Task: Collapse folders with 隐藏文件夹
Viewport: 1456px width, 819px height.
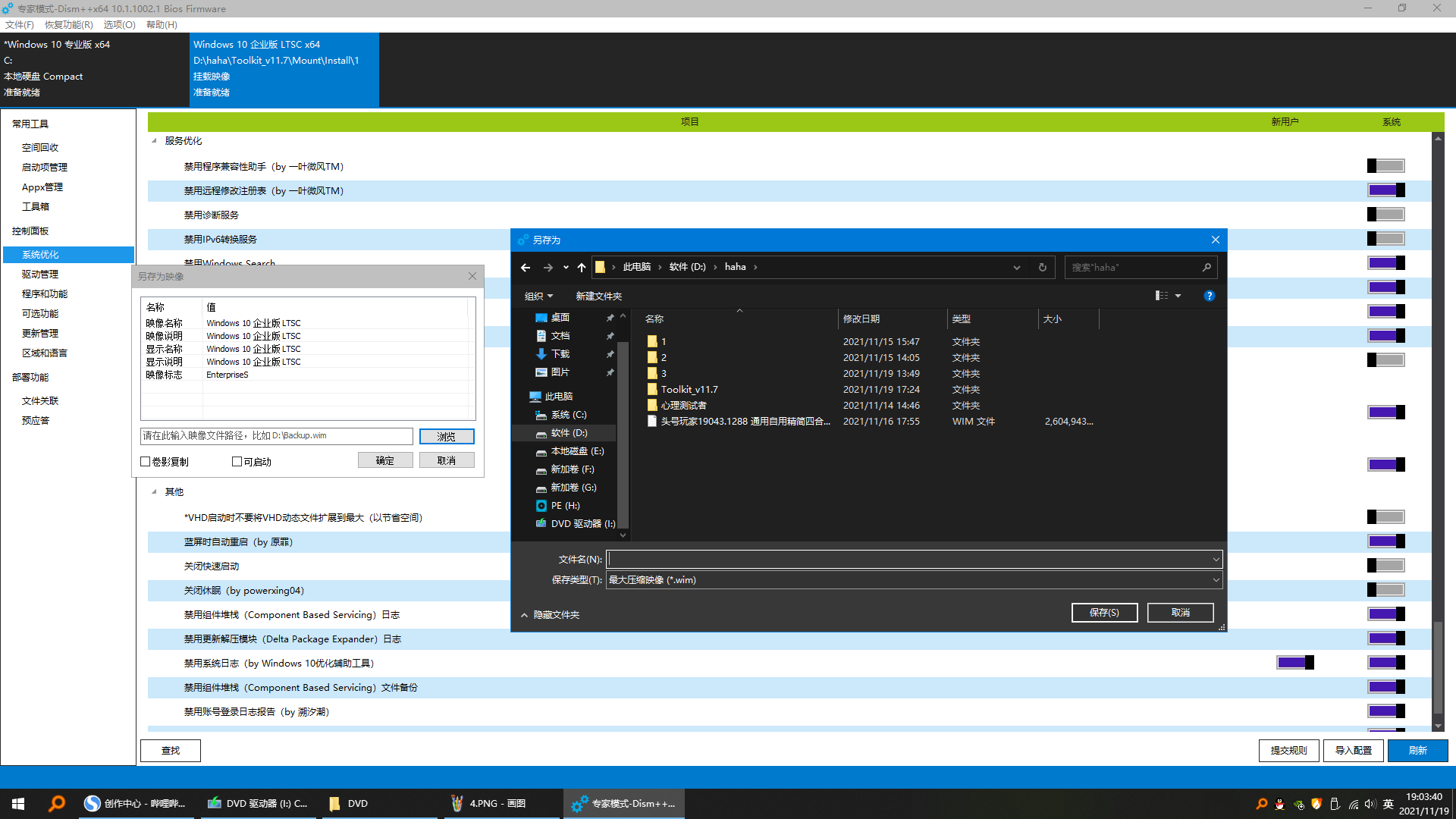Action: (550, 615)
